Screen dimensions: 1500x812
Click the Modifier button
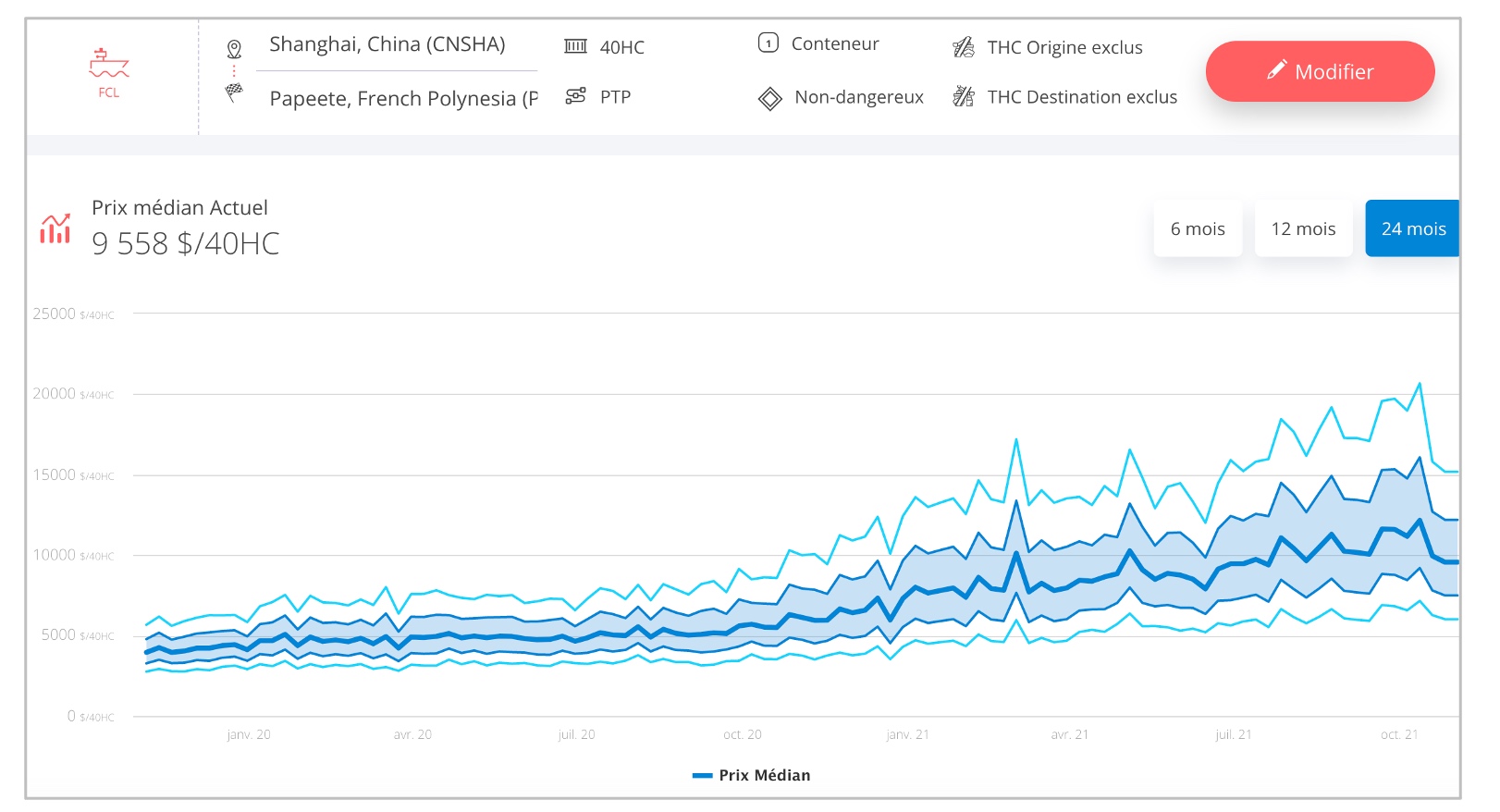pyautogui.click(x=1320, y=71)
